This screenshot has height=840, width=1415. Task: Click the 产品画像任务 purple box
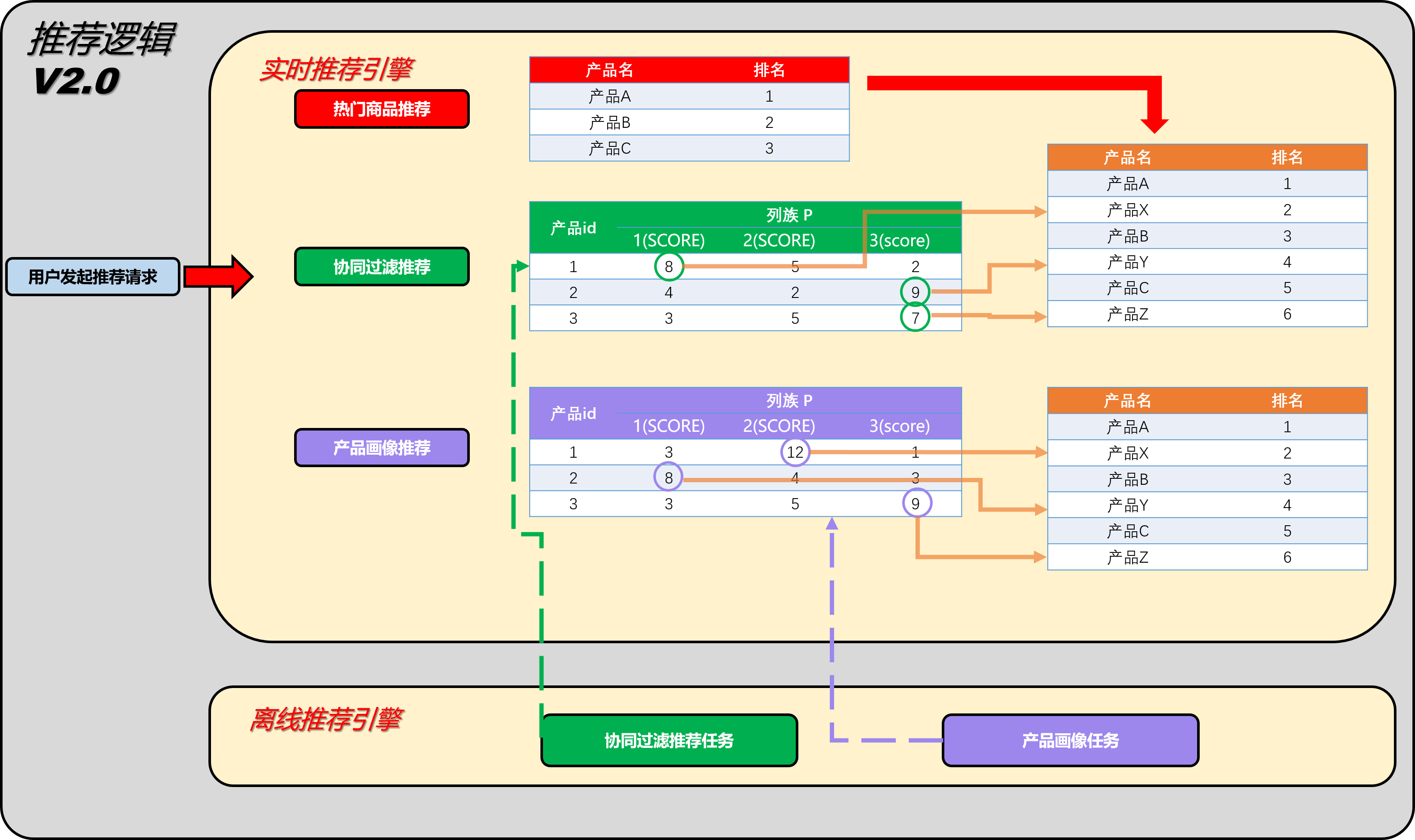click(x=1070, y=741)
